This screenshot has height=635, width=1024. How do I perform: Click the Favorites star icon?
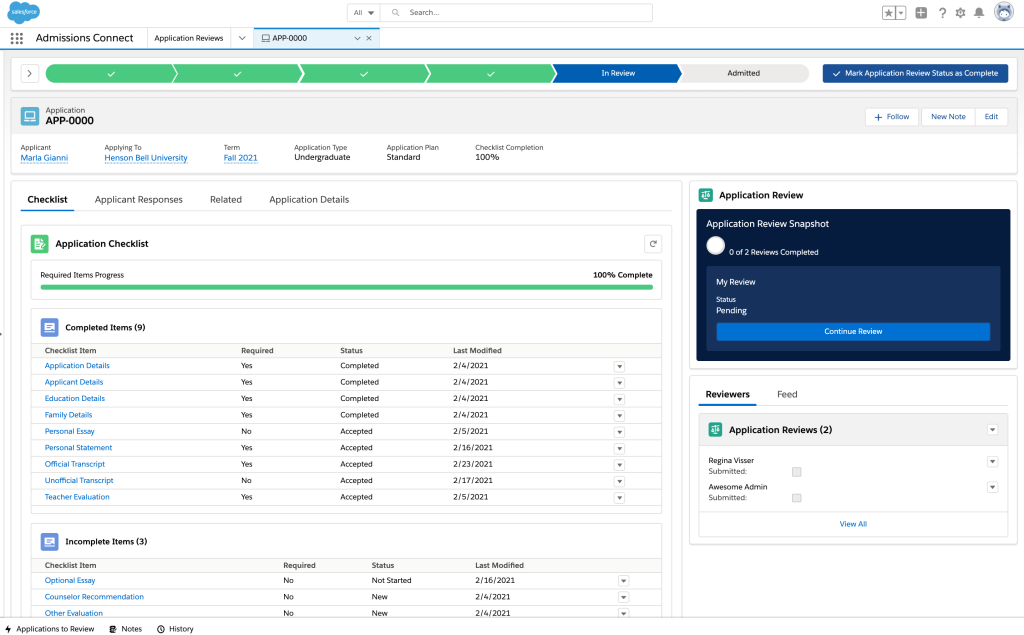tap(888, 13)
